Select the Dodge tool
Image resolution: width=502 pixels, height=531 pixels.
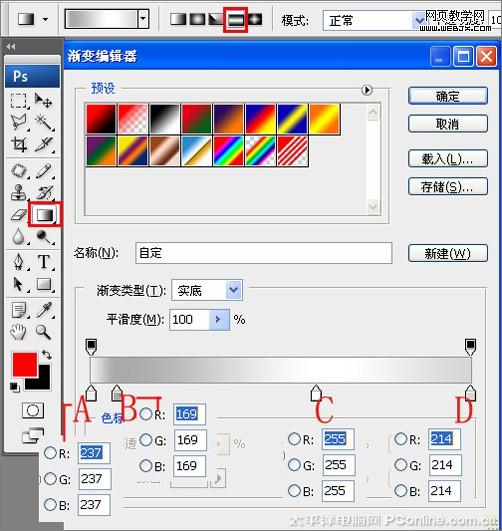pyautogui.click(x=44, y=236)
